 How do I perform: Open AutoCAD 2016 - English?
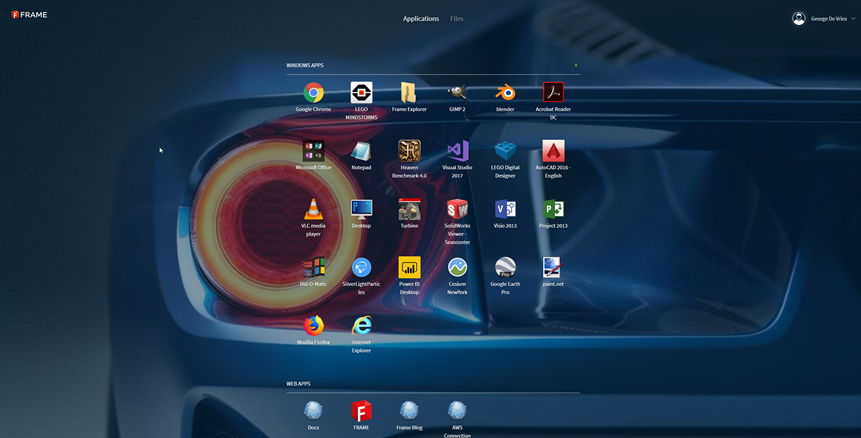coord(553,151)
